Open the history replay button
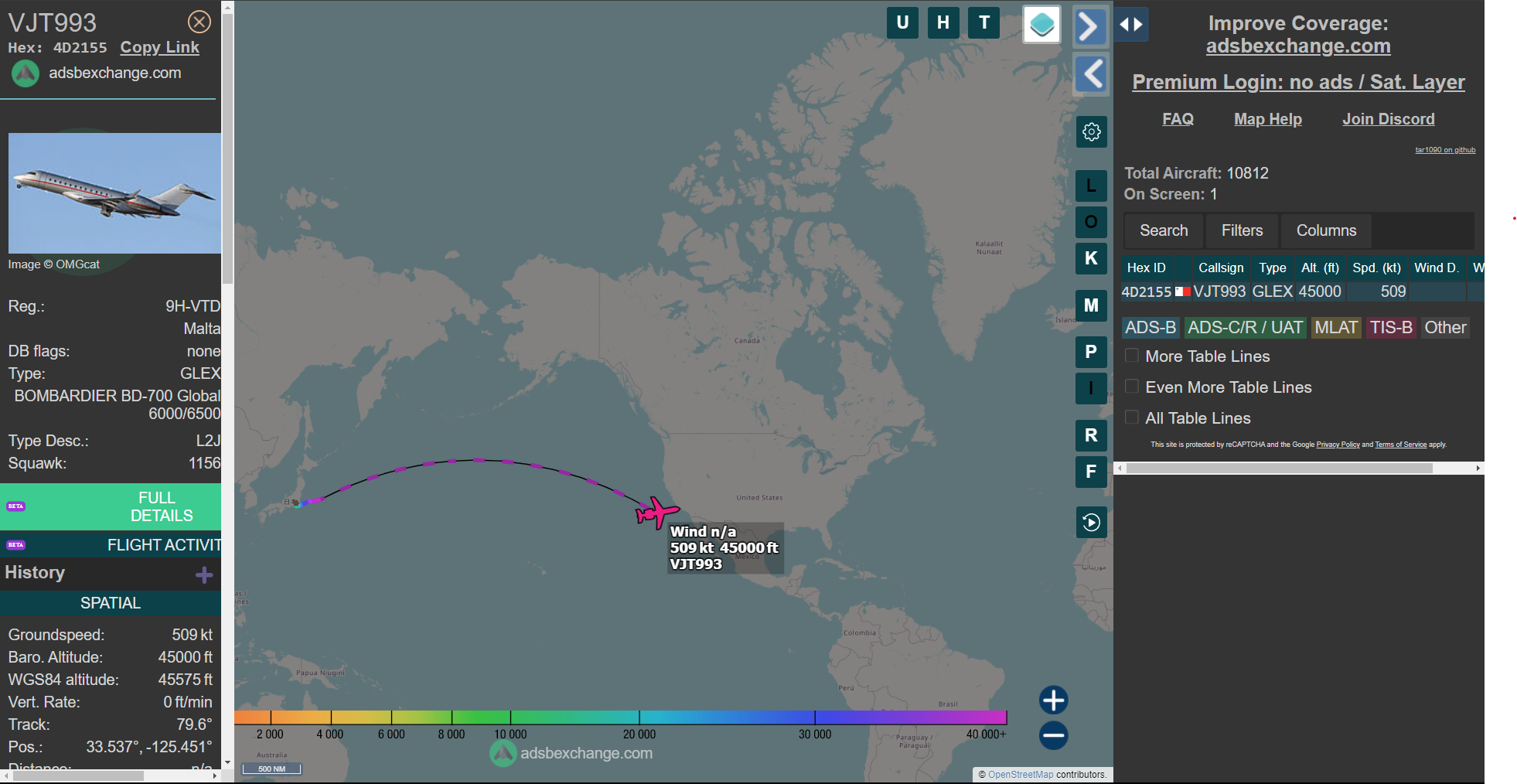Viewport: 1517px width, 784px height. 1091,523
